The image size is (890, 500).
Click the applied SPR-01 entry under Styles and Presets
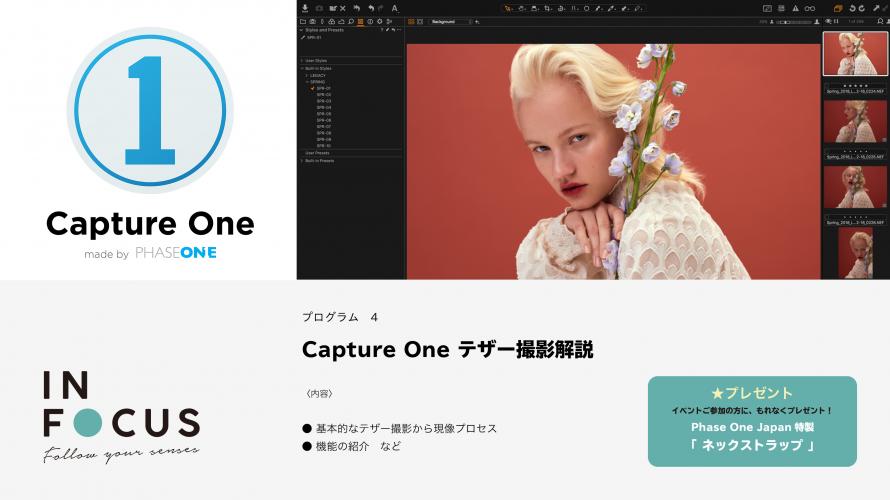coord(314,37)
